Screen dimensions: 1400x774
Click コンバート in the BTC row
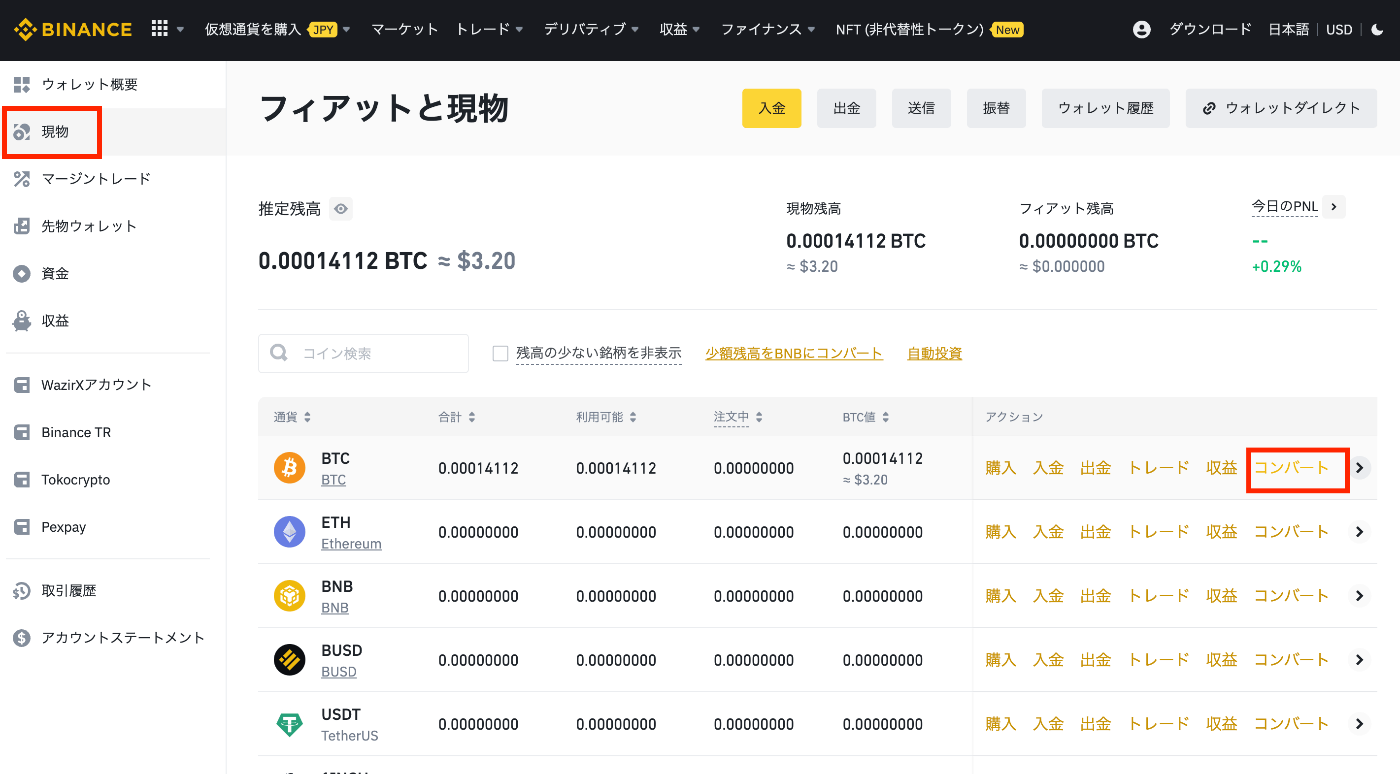(x=1291, y=468)
